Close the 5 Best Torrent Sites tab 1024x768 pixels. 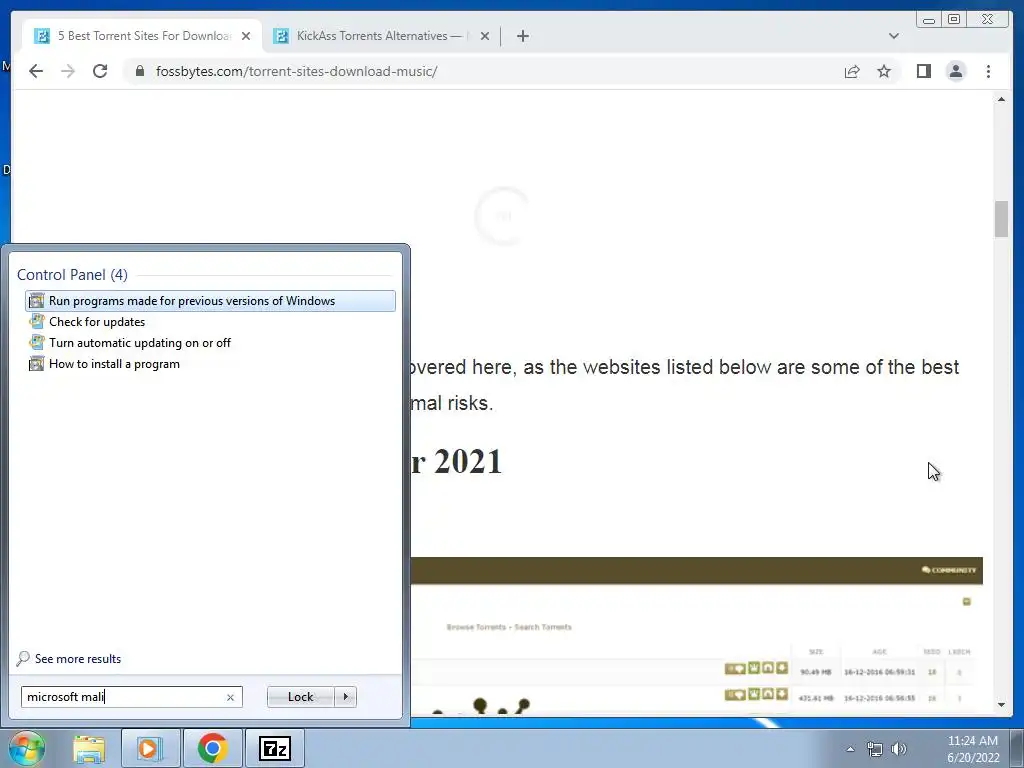(x=246, y=36)
